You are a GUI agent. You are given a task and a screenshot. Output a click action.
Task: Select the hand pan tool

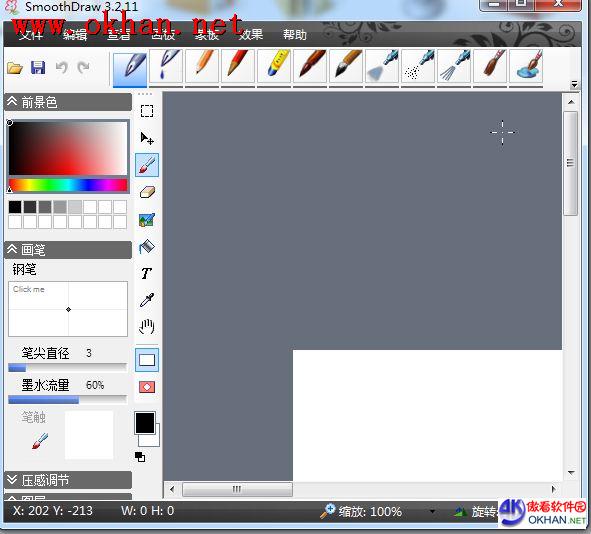click(147, 327)
